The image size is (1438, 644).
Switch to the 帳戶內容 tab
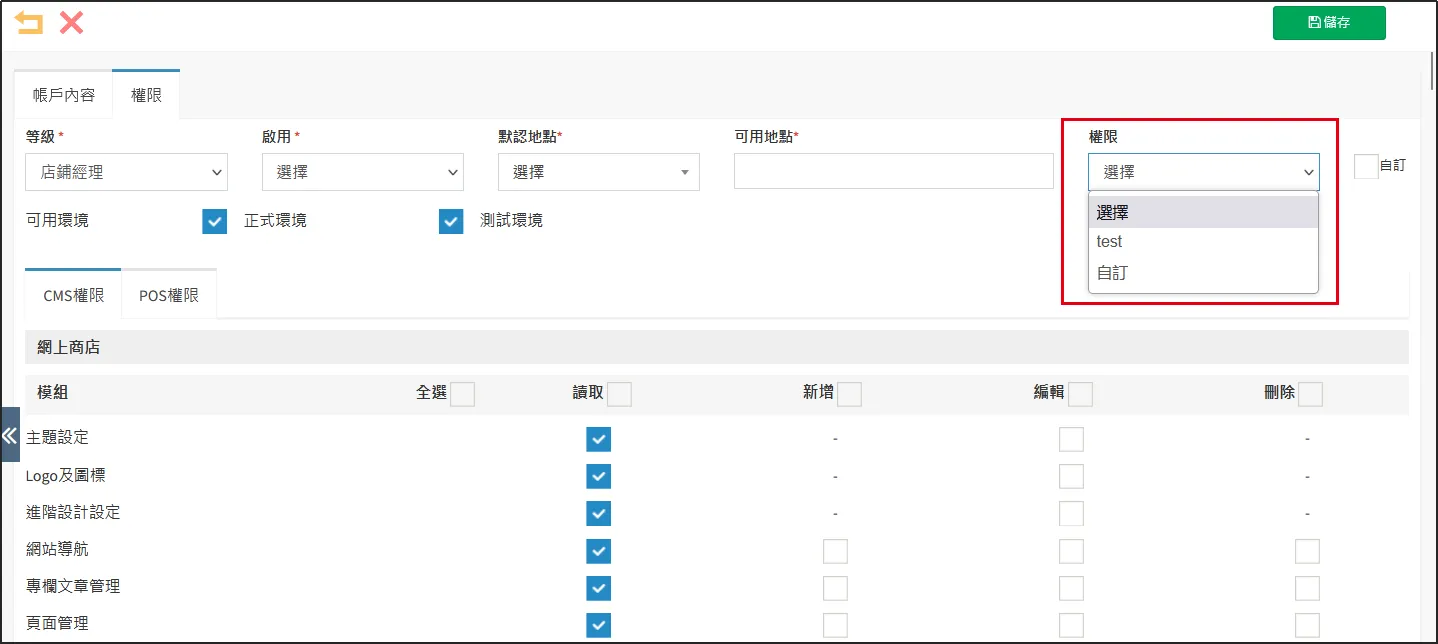[62, 93]
